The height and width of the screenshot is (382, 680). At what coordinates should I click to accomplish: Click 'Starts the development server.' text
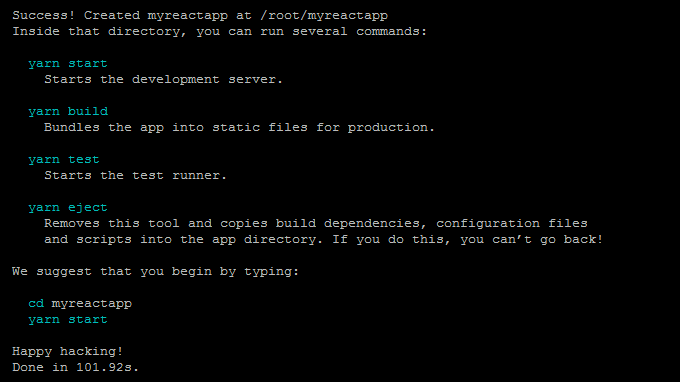point(163,80)
